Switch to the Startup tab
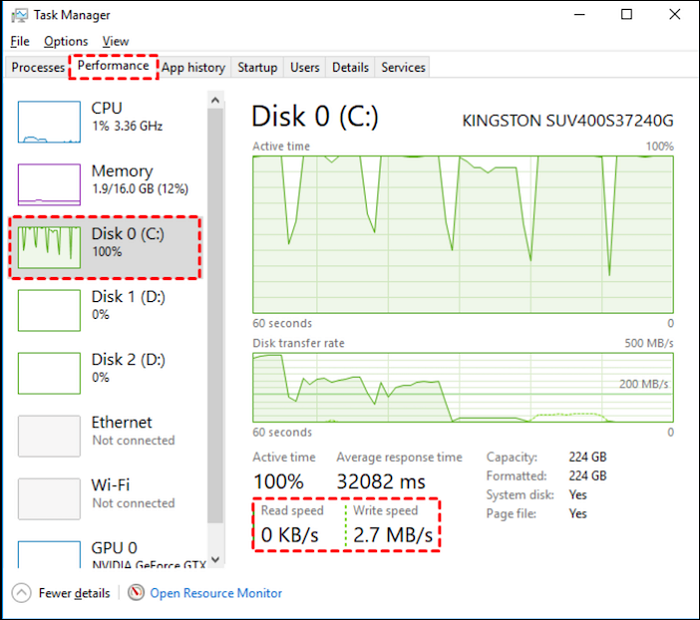Viewport: 700px width, 620px height. (x=257, y=67)
